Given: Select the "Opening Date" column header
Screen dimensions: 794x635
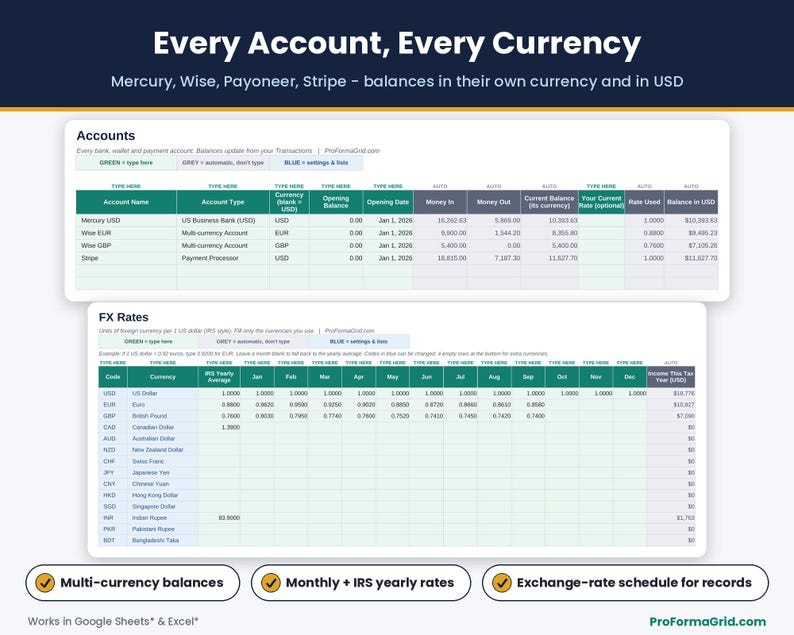Looking at the screenshot, I should pos(388,202).
